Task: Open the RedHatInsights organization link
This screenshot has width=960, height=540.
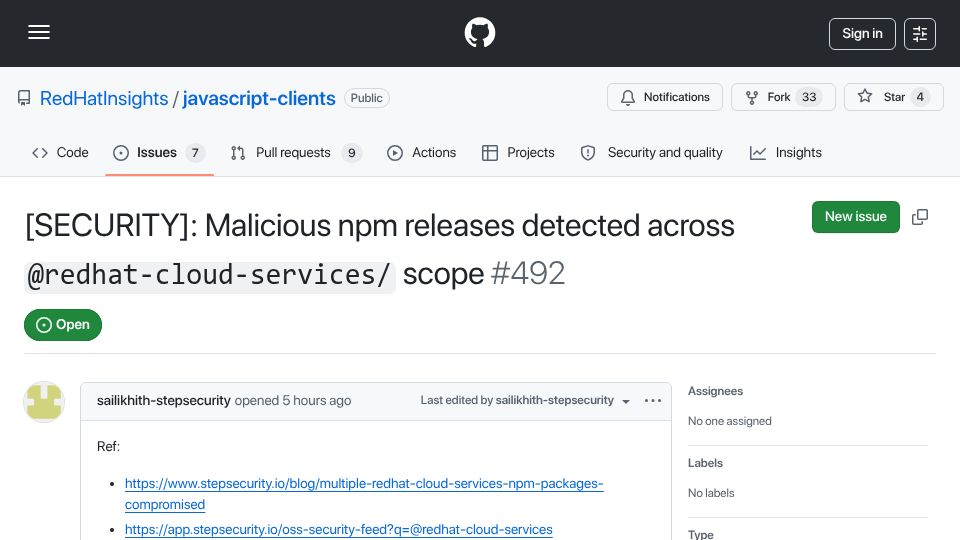Action: pyautogui.click(x=103, y=99)
